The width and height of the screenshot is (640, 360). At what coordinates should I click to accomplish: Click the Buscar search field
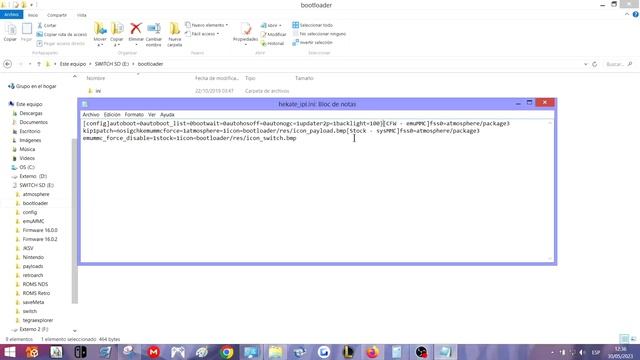click(619, 64)
